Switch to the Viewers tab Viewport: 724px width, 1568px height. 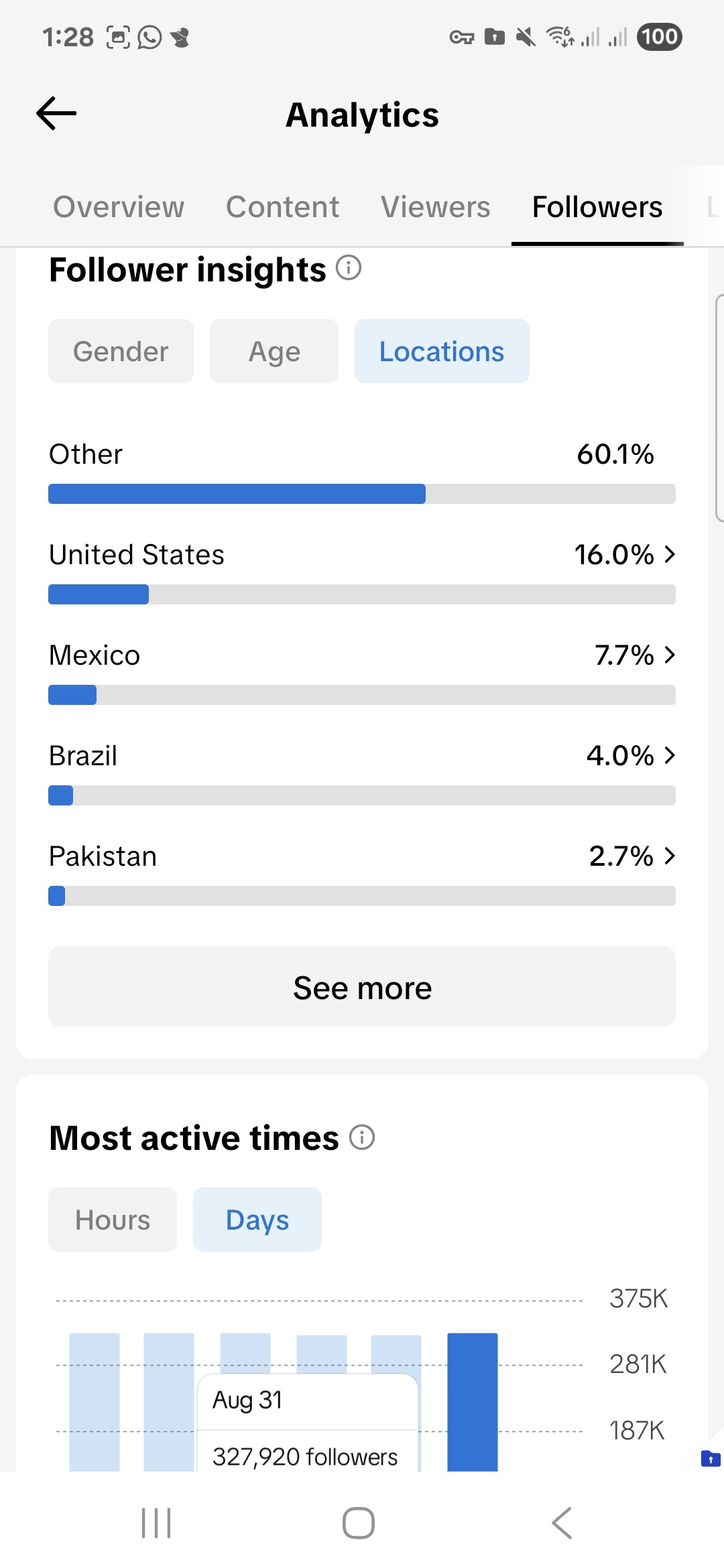click(x=436, y=207)
